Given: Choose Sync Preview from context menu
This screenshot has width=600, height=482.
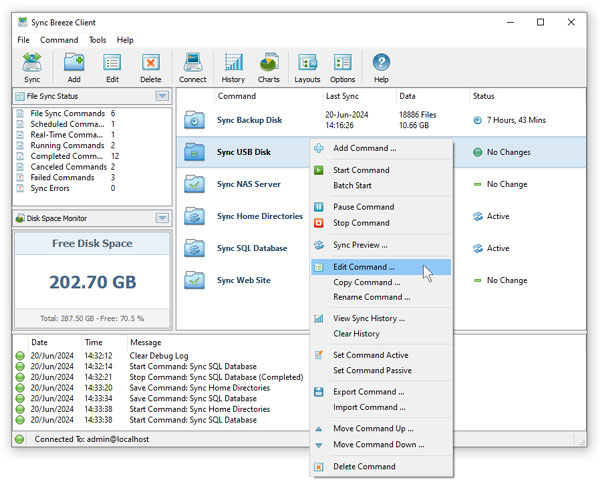Looking at the screenshot, I should point(381,245).
